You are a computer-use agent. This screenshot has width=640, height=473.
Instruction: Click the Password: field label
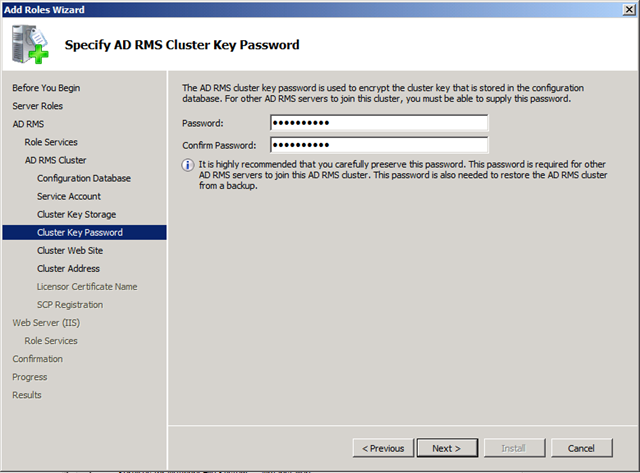coord(203,123)
